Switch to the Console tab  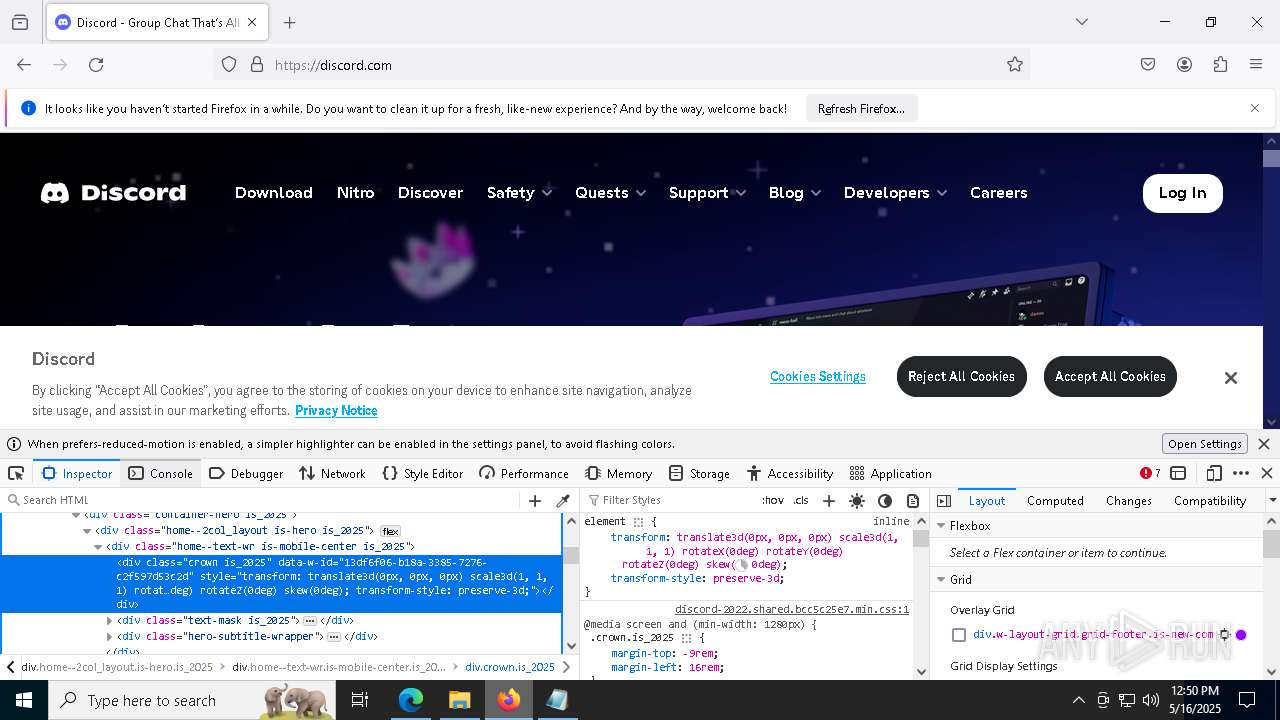click(x=161, y=473)
